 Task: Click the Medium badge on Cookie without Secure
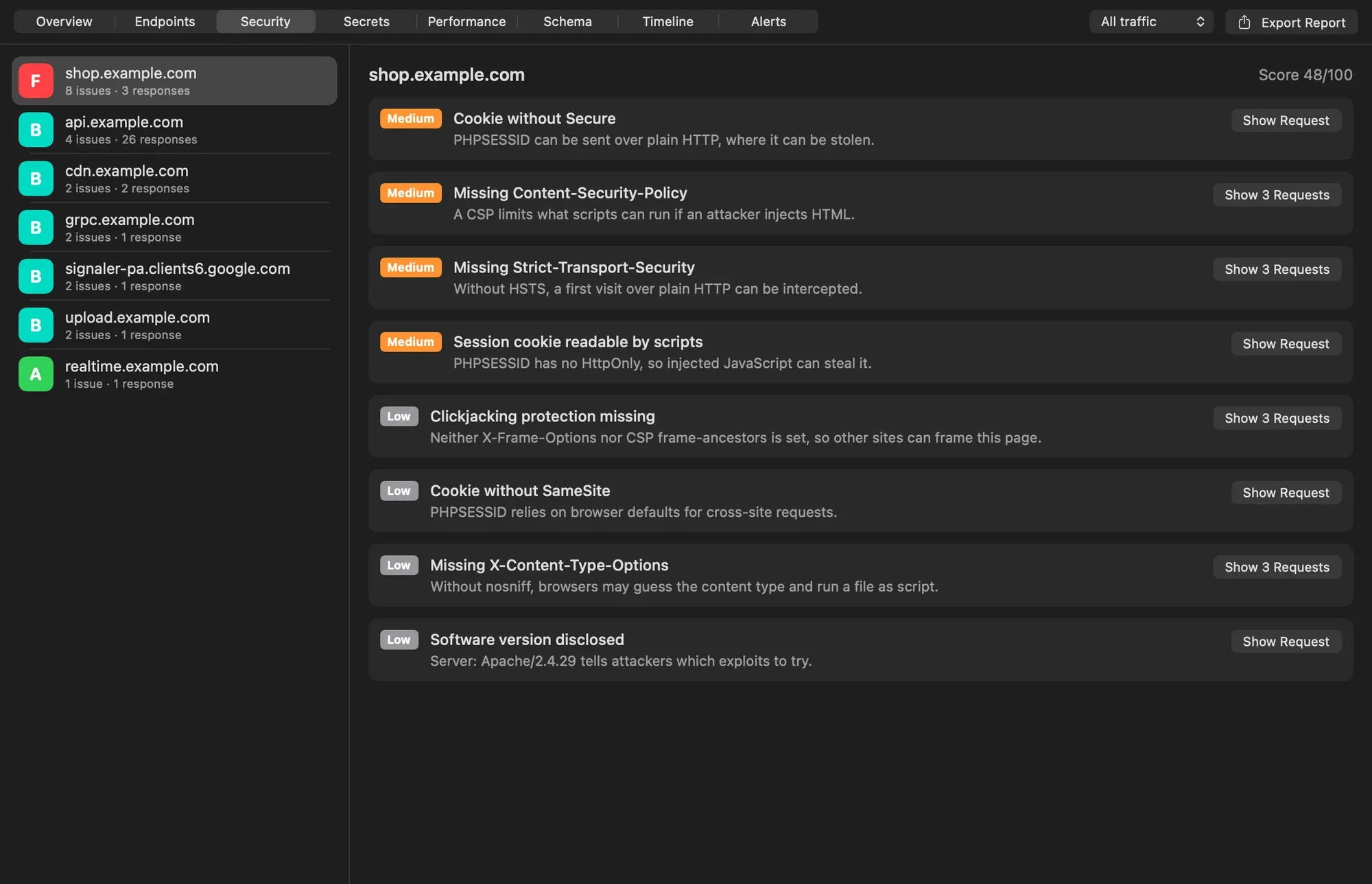click(410, 119)
